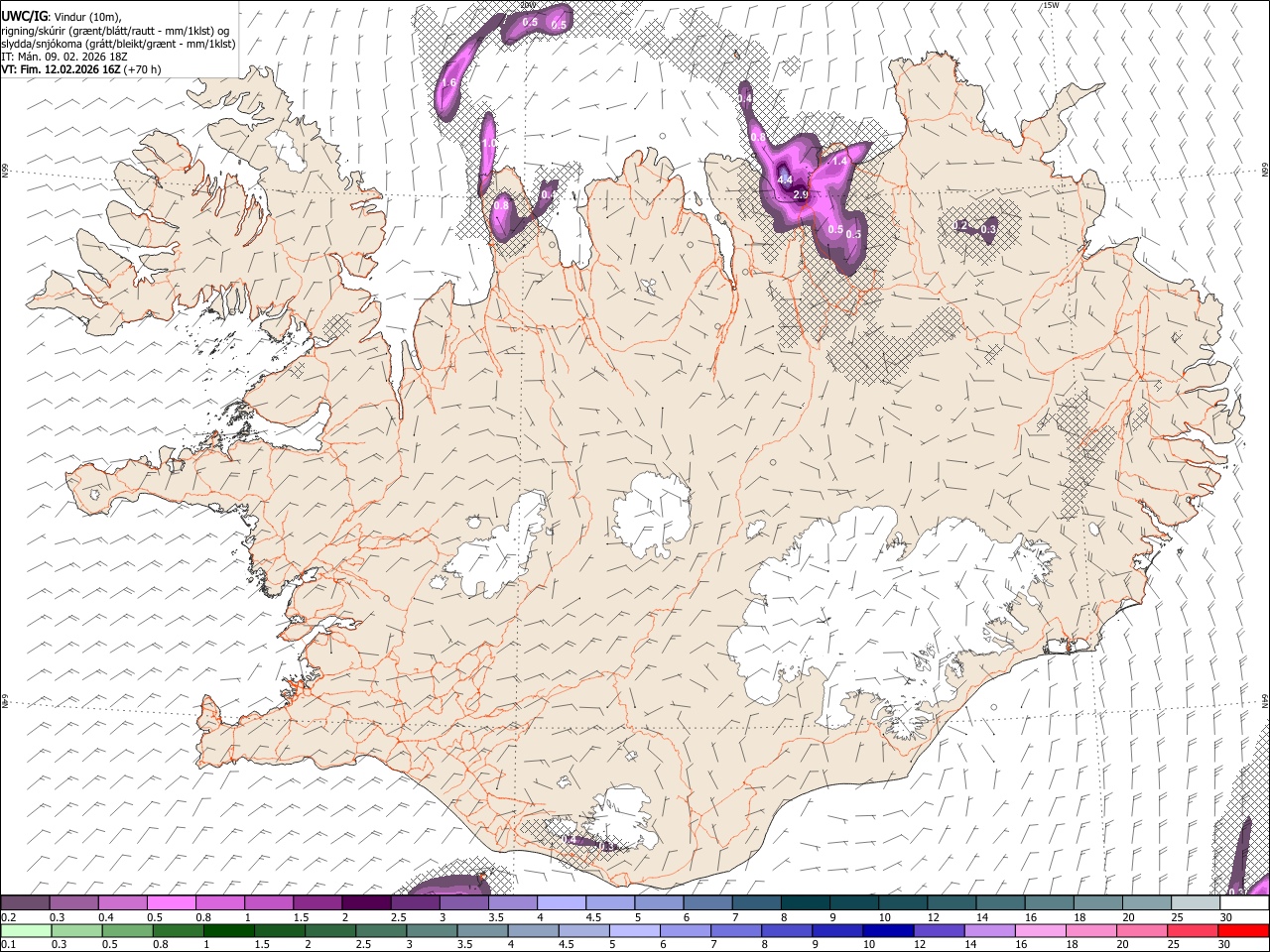Click the '20W' longitude label at top
The height and width of the screenshot is (952, 1270).
(527, 5)
